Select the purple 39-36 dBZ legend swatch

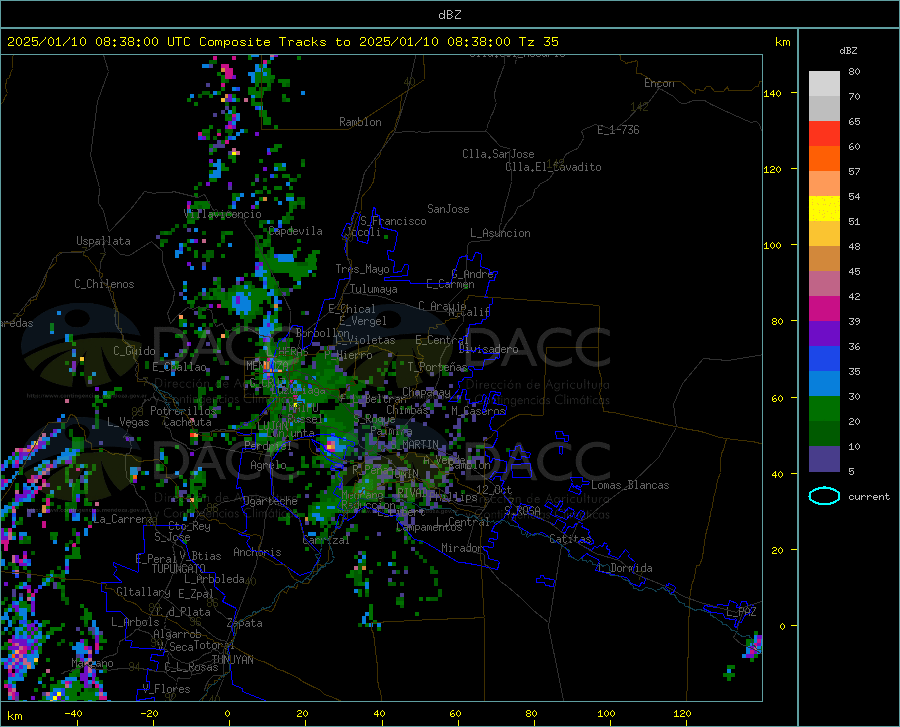coord(824,334)
